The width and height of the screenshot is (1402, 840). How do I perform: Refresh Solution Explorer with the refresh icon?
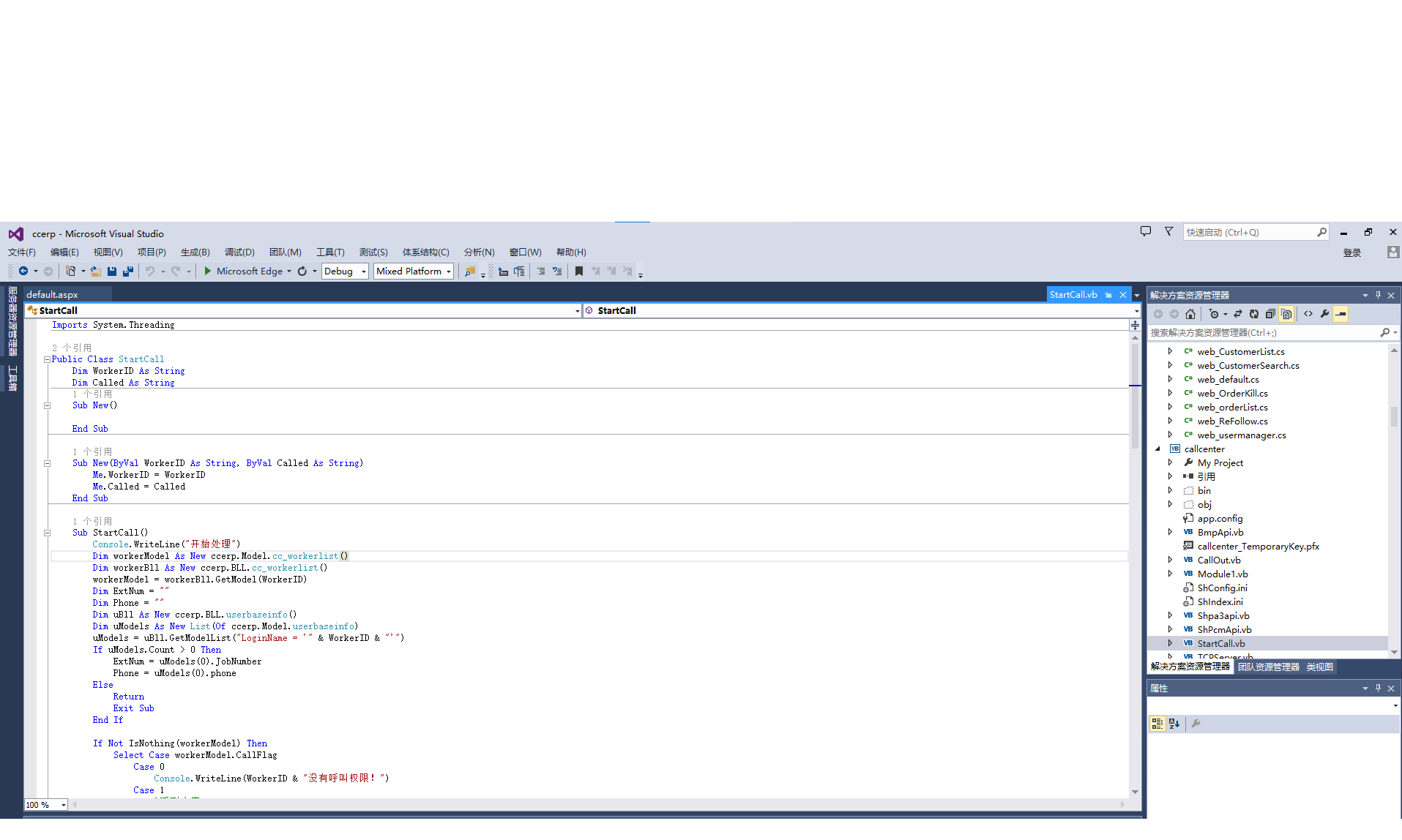click(1254, 314)
